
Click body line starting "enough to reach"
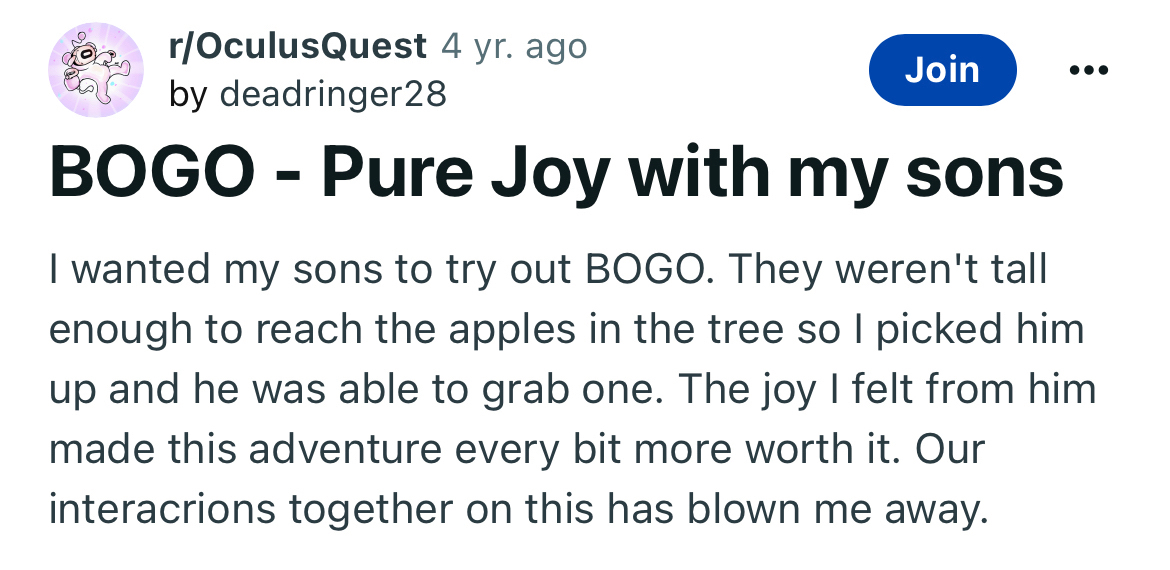(566, 330)
